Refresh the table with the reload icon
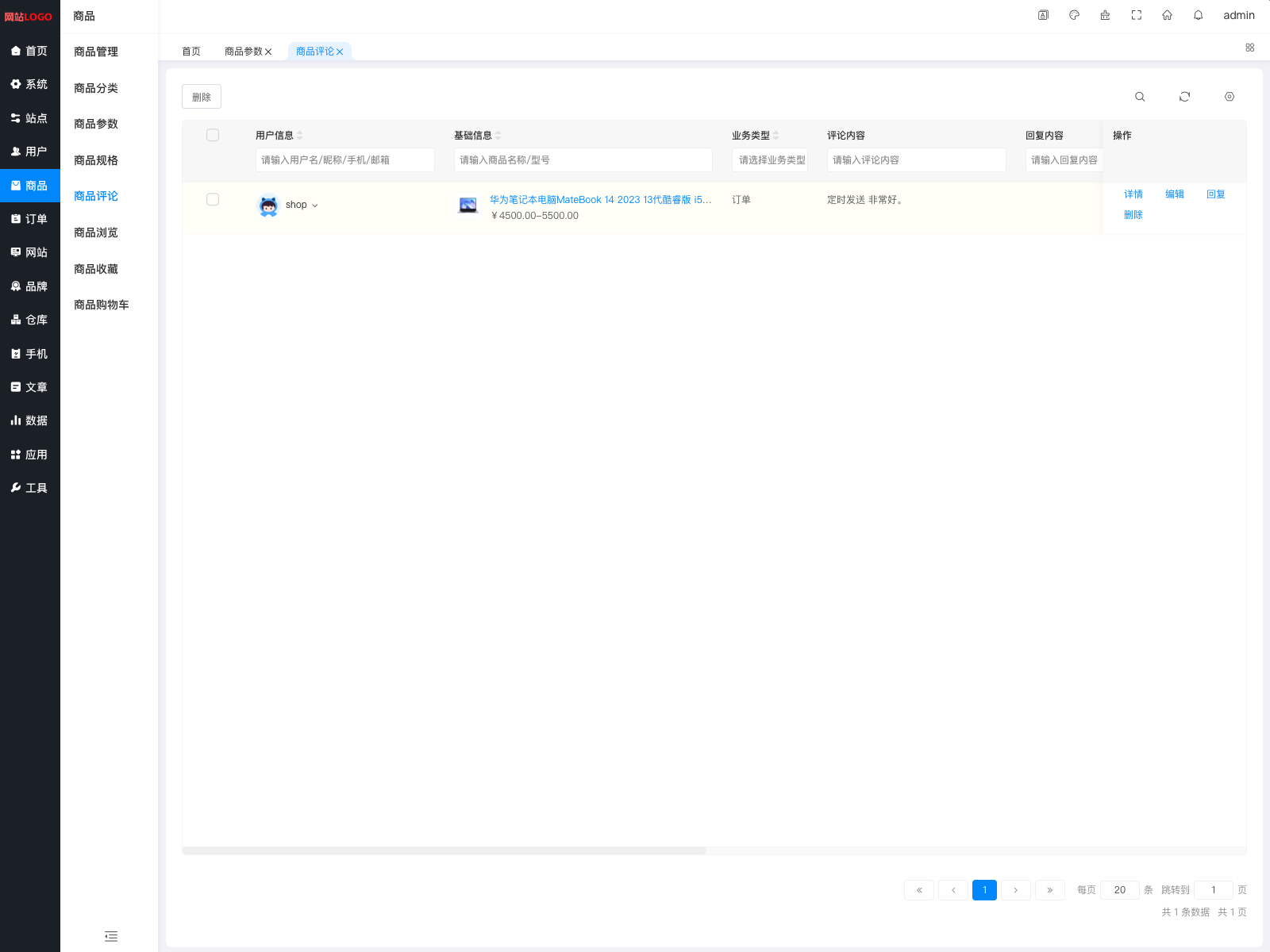Image resolution: width=1270 pixels, height=952 pixels. (1184, 97)
